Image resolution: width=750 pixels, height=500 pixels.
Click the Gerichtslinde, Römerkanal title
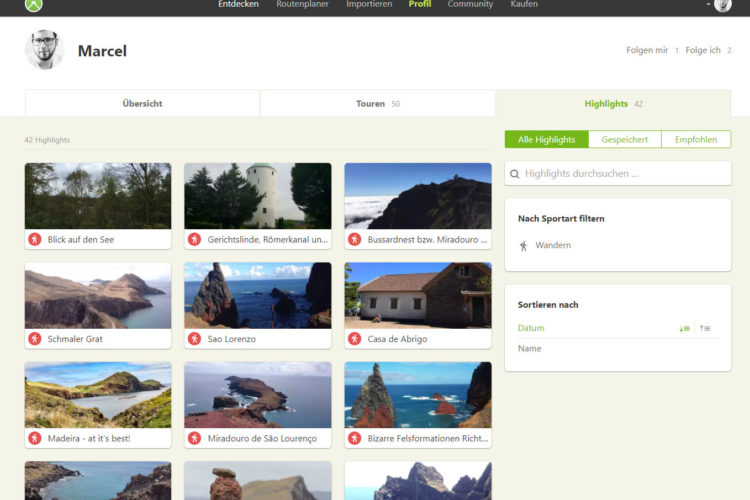(x=268, y=240)
